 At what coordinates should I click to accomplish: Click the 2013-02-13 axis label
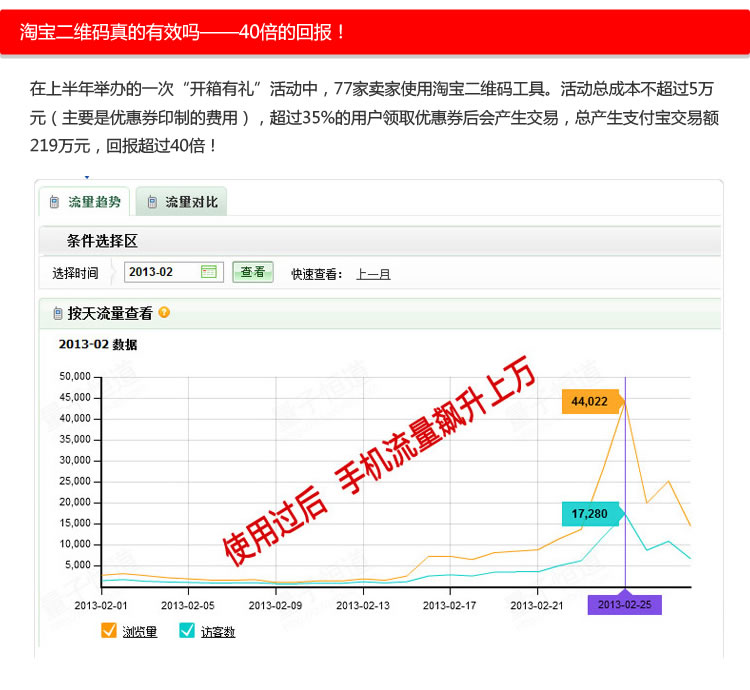[363, 605]
